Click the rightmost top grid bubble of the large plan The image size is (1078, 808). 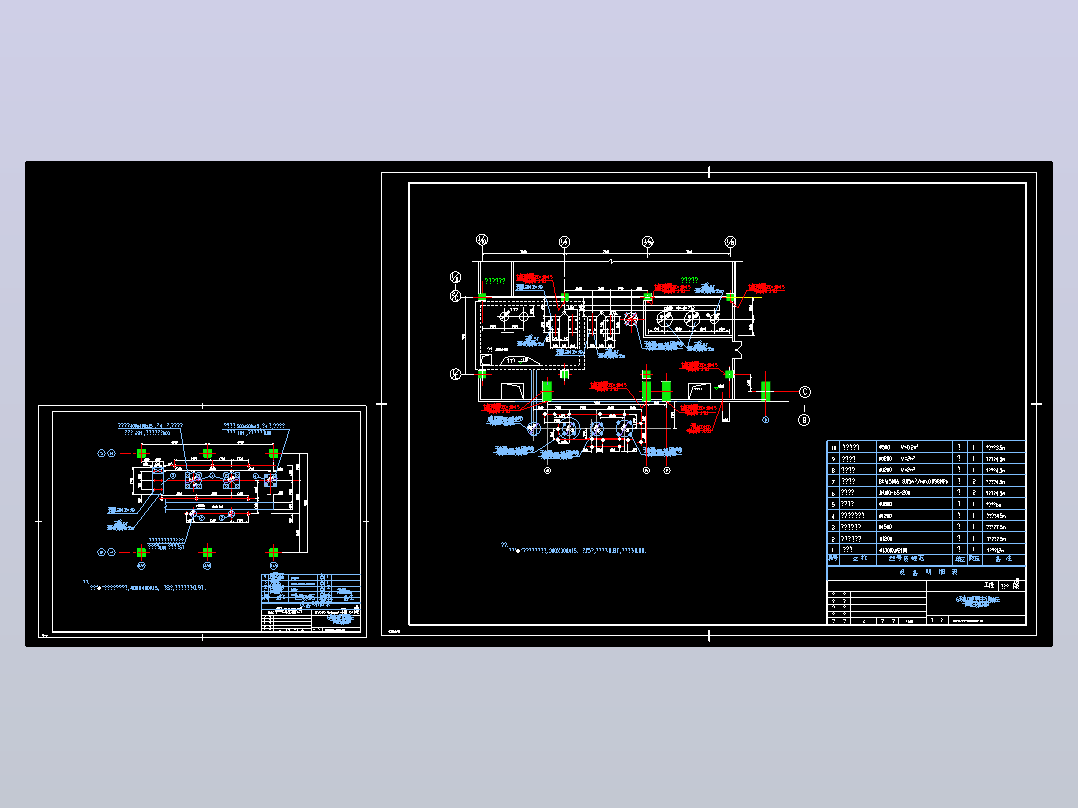(730, 242)
